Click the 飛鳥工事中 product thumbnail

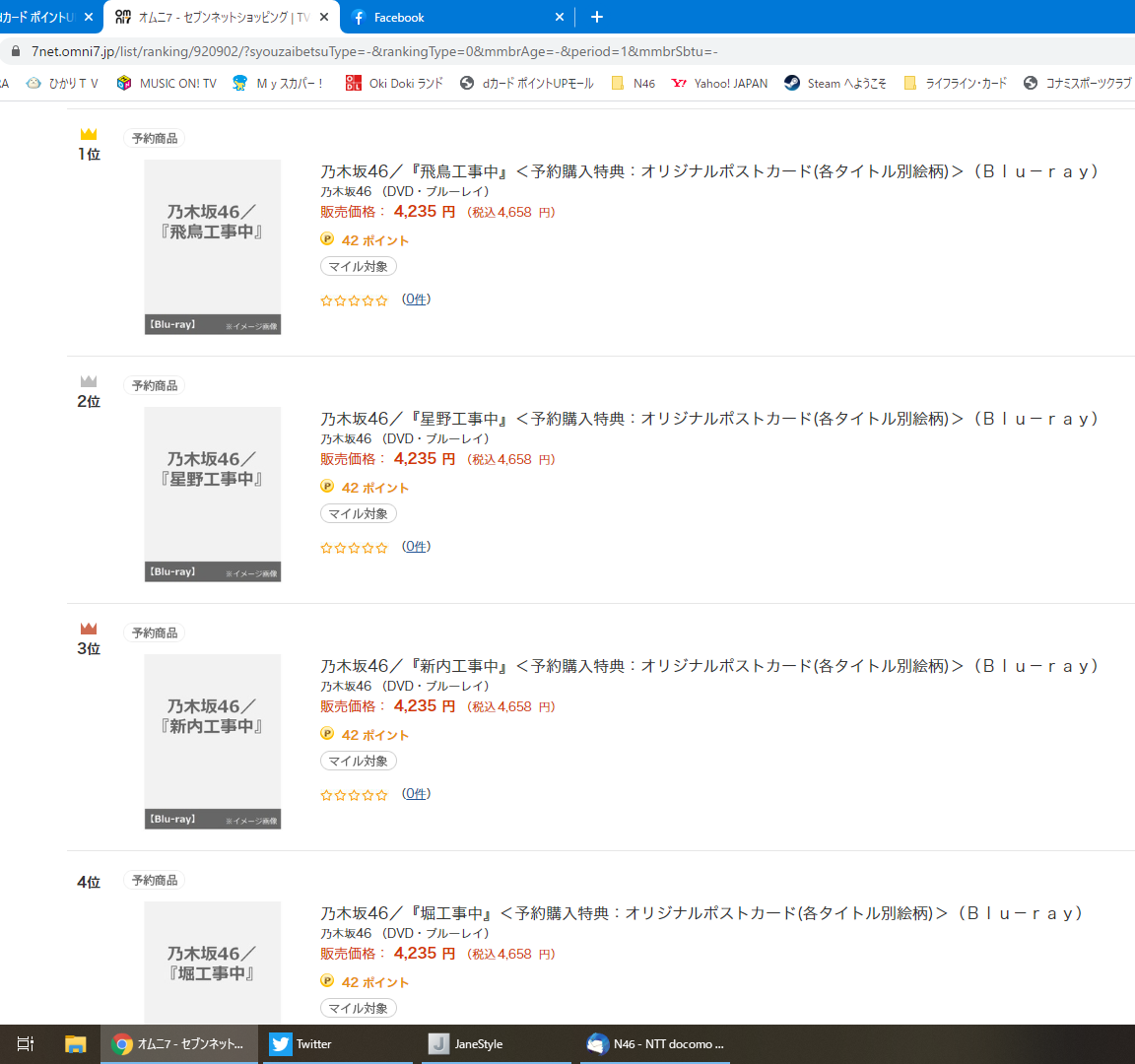click(x=212, y=247)
